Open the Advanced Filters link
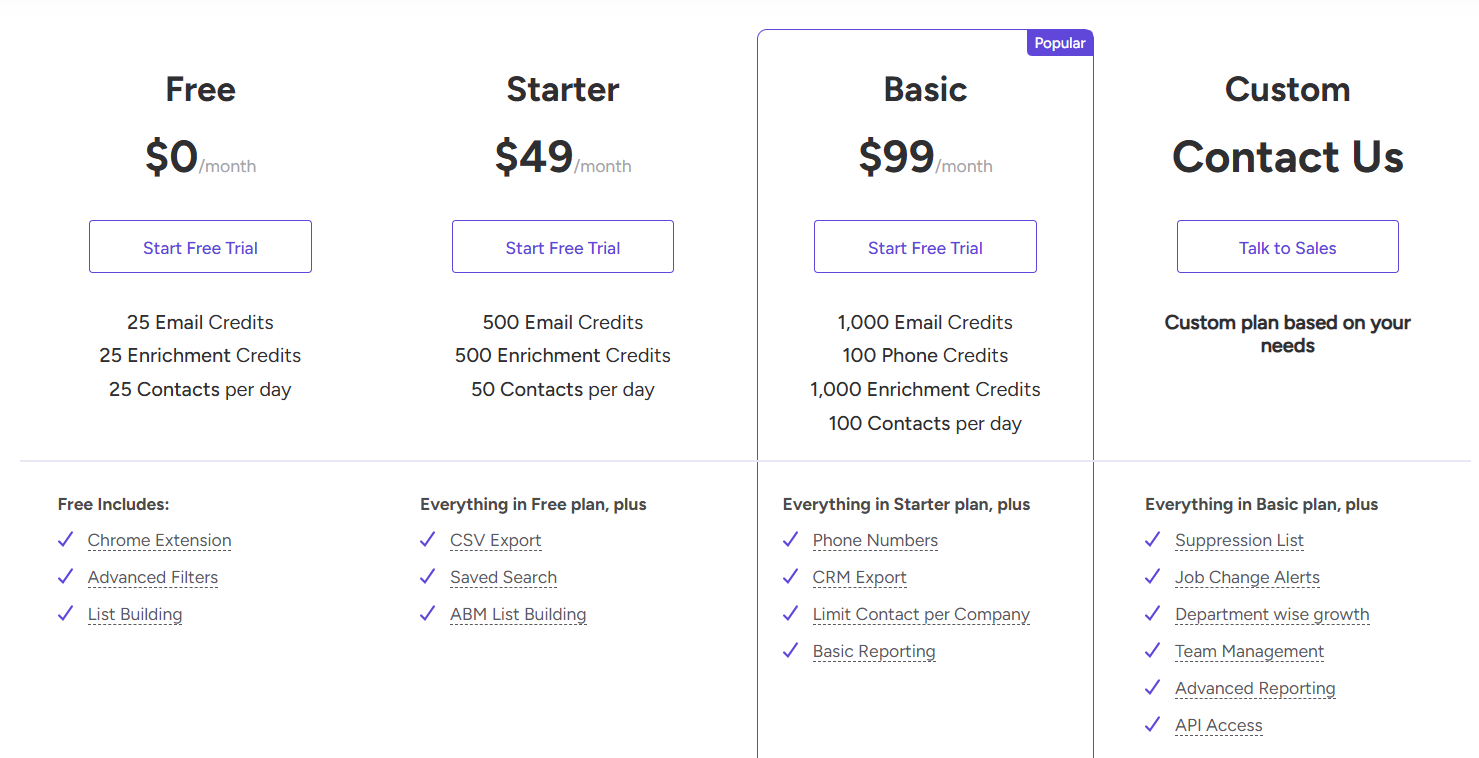The image size is (1479, 758). (x=152, y=577)
